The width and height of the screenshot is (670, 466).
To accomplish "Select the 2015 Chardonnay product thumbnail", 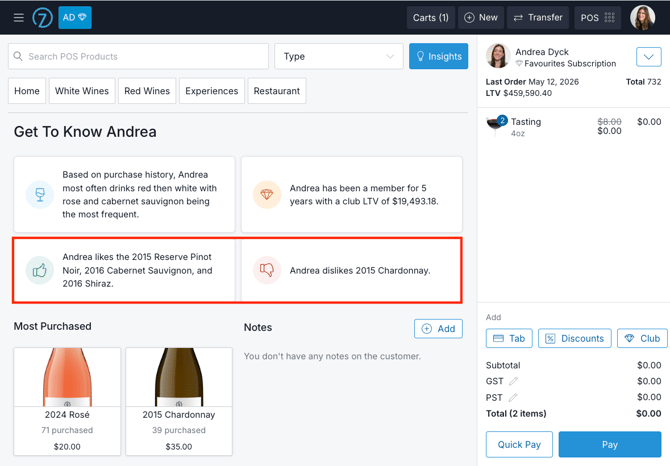I will (x=179, y=377).
